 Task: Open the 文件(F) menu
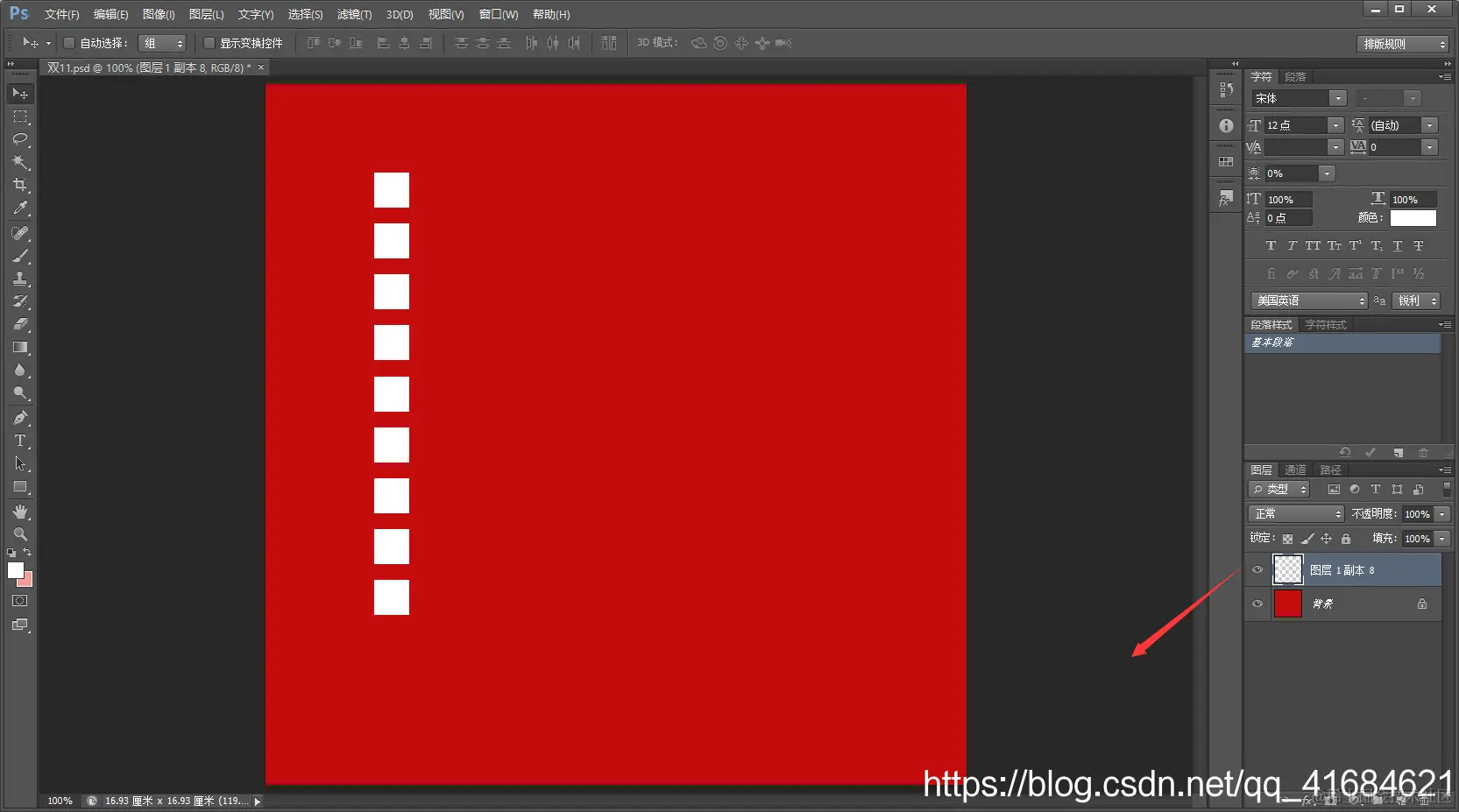point(61,14)
